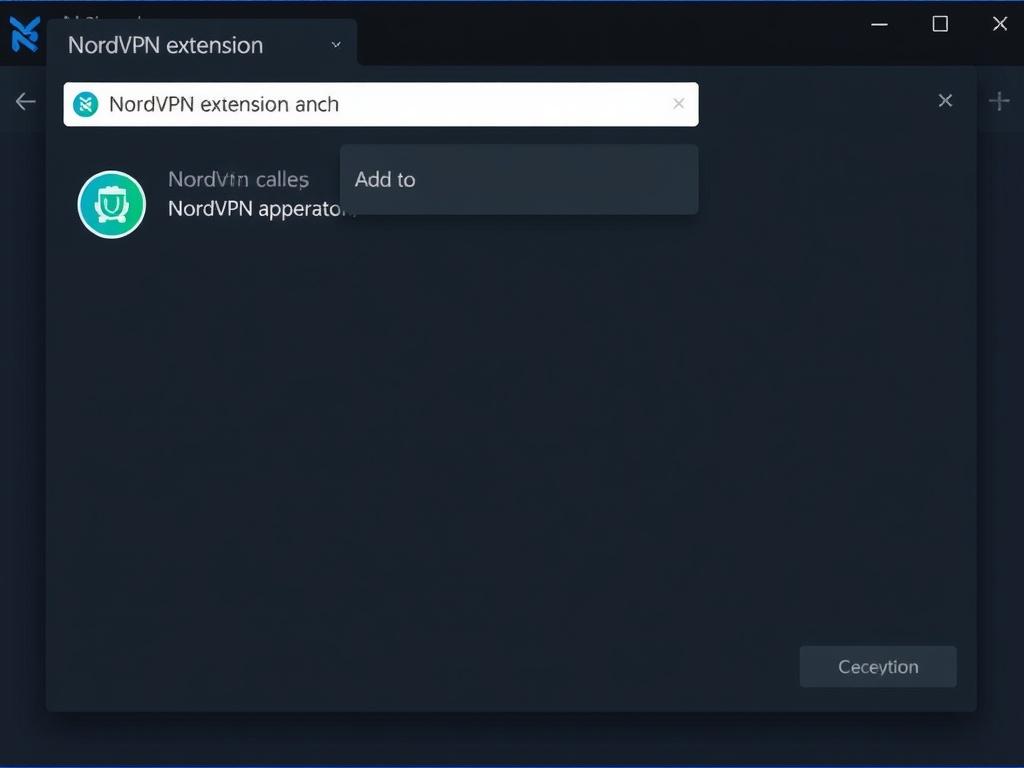Close the search panel with X
This screenshot has height=768, width=1024.
(x=945, y=101)
